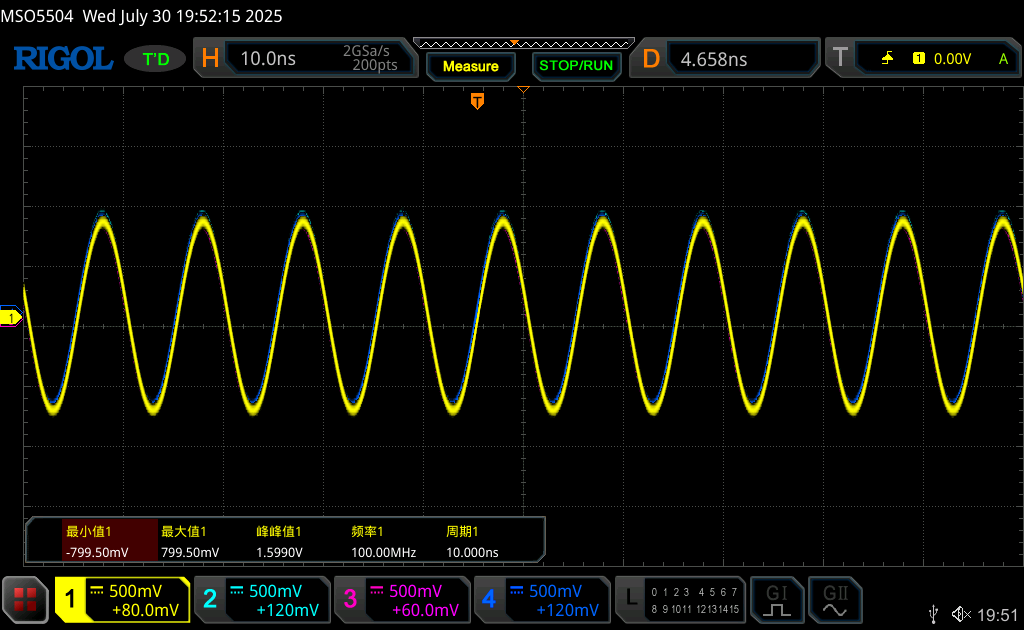Click the trigger source channel 1 badge
Viewport: 1024px width, 630px height.
click(918, 59)
